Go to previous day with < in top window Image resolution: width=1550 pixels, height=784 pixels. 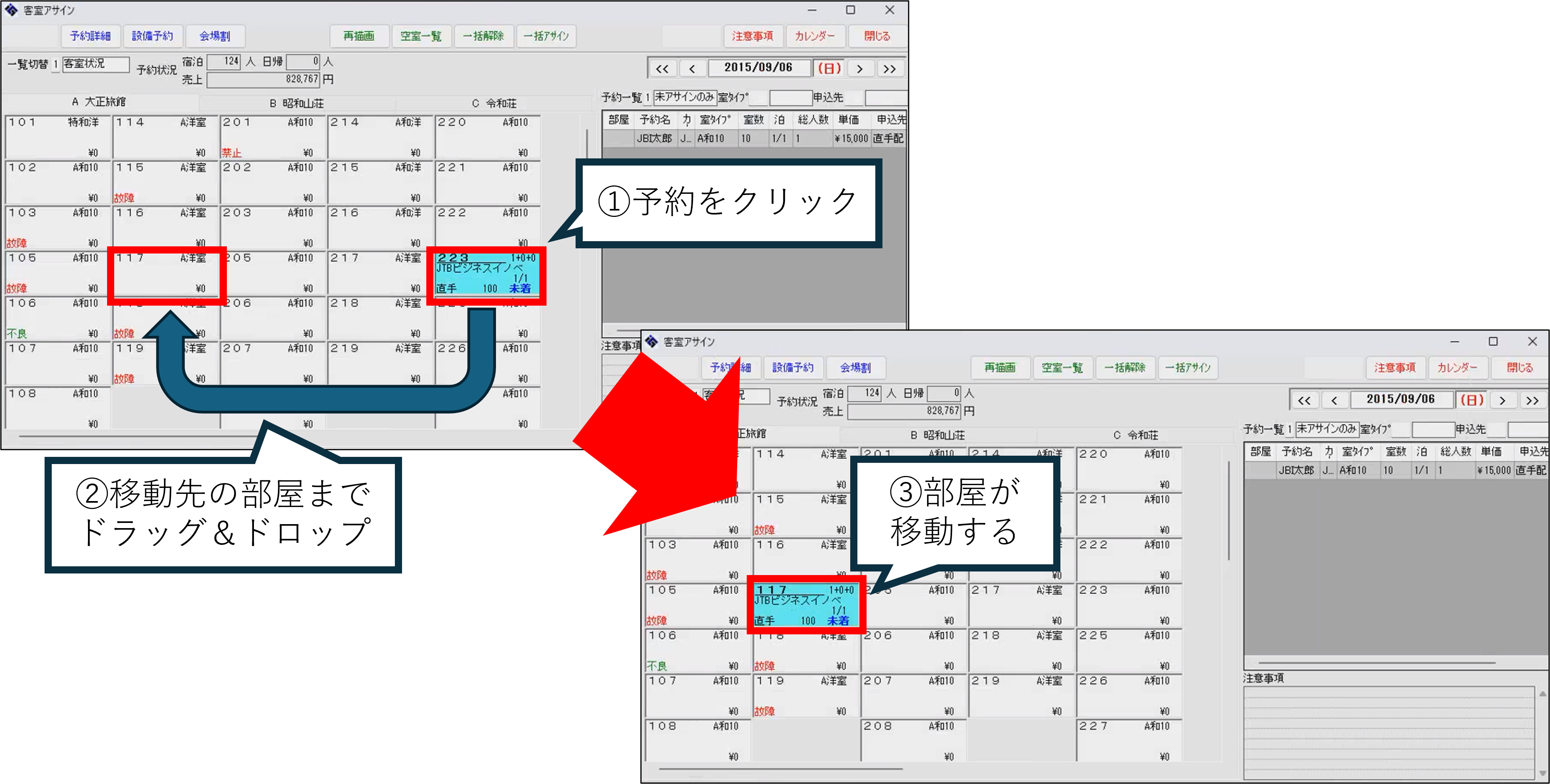click(x=692, y=68)
